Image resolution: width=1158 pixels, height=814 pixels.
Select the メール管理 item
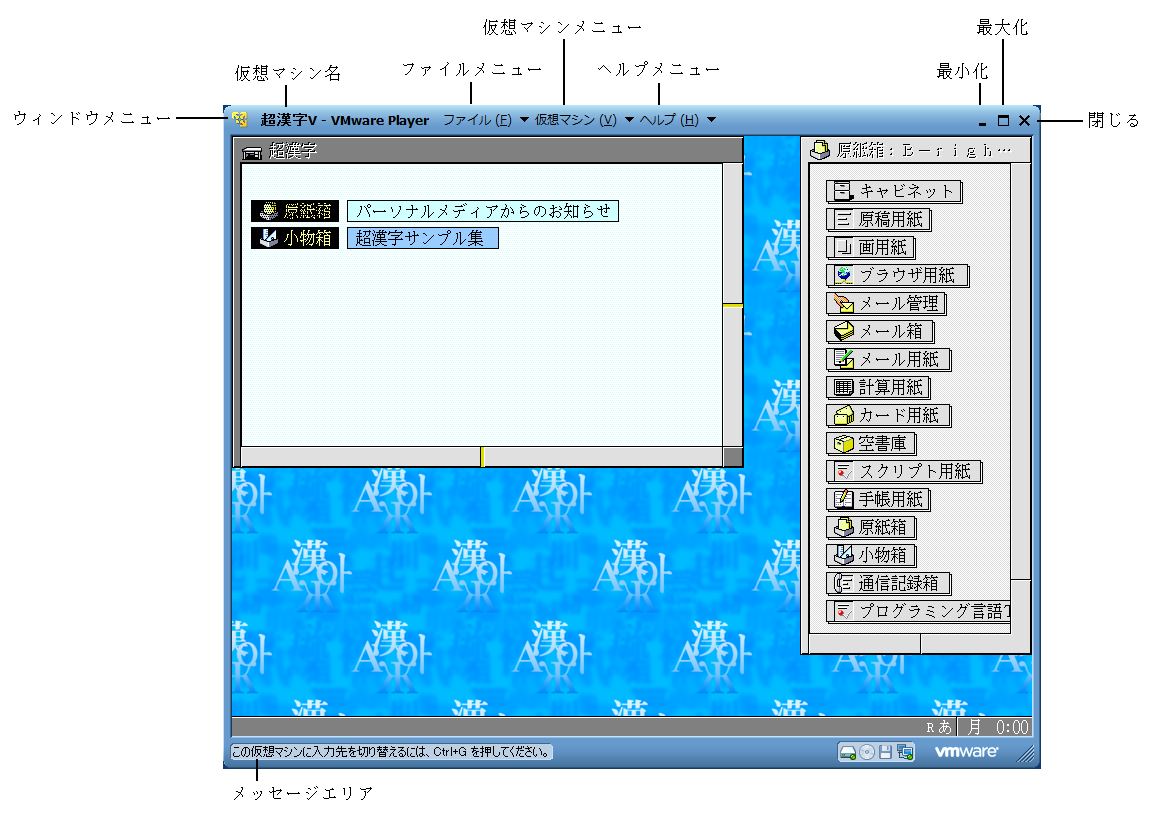pos(886,304)
